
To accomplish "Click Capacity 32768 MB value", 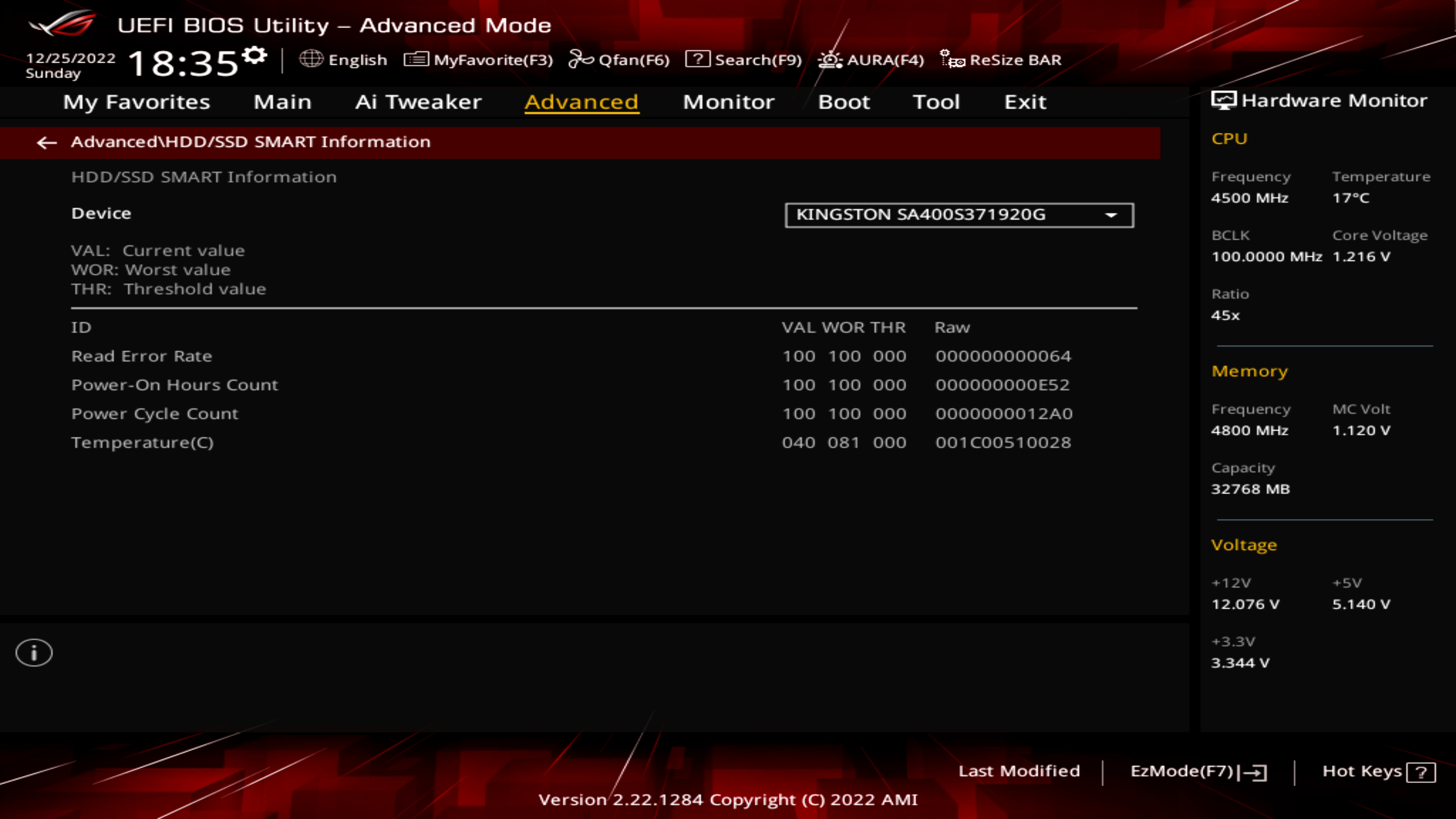I will (x=1250, y=490).
